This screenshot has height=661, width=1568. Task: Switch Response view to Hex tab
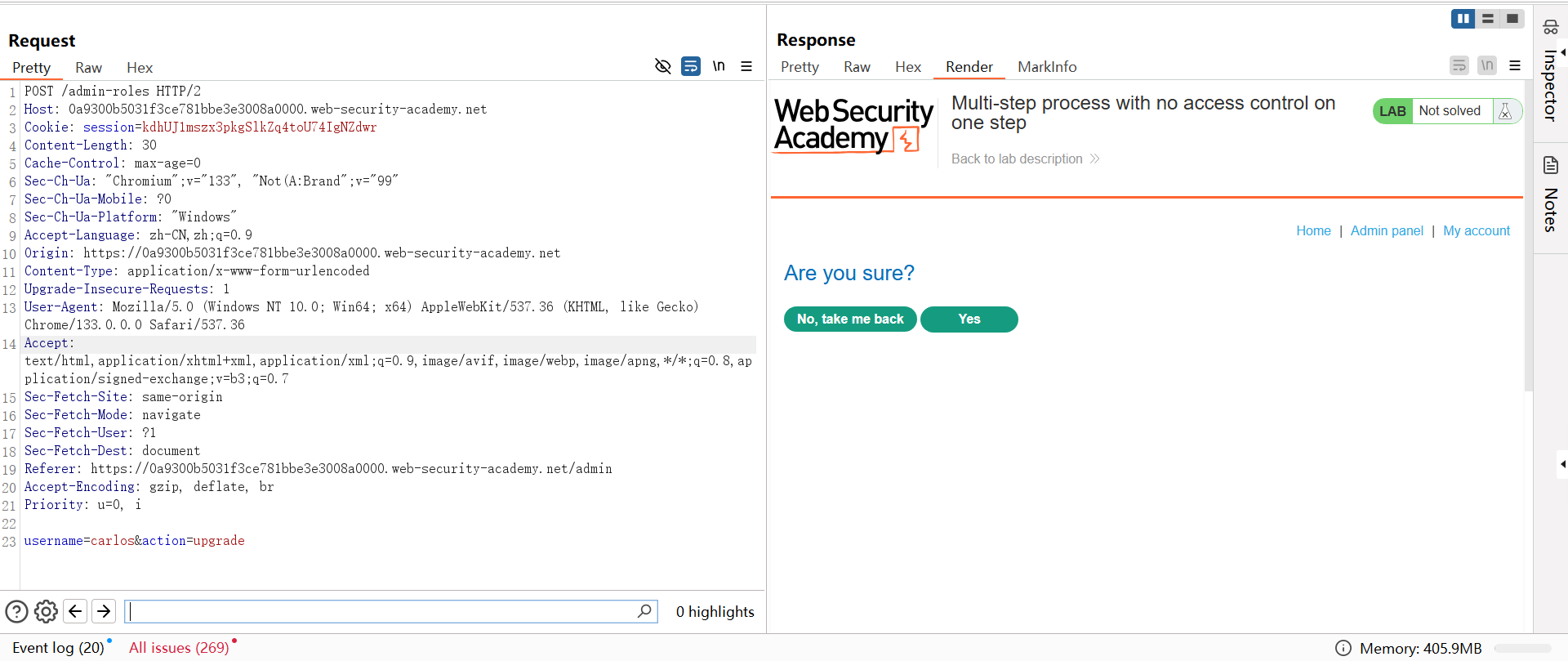(907, 67)
